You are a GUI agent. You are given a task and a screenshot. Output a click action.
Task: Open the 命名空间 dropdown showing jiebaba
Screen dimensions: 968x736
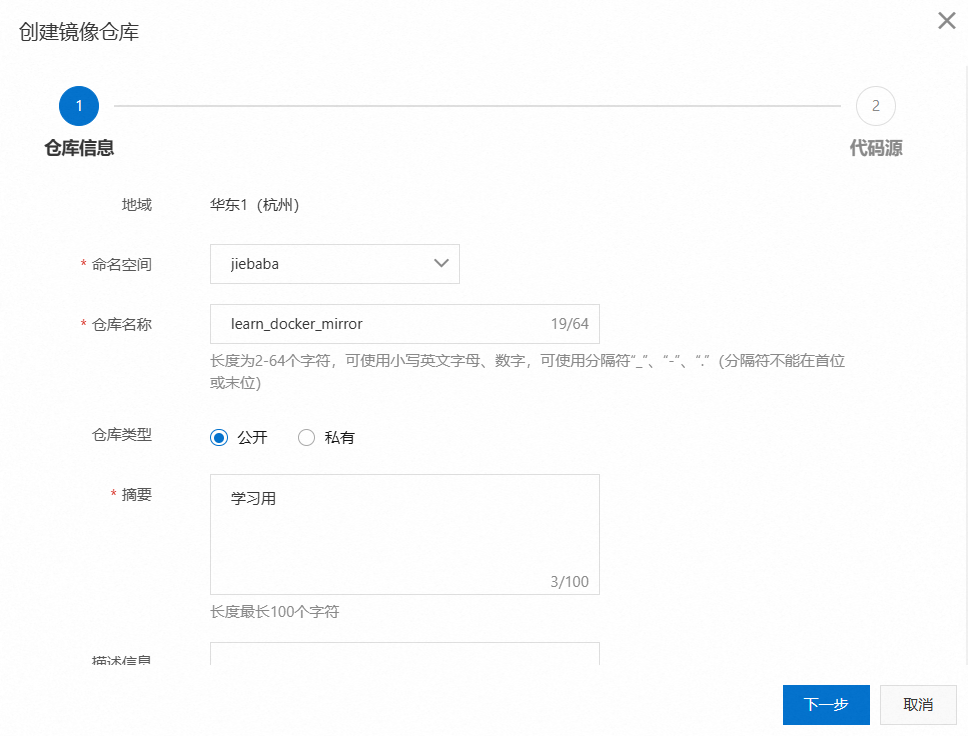click(334, 264)
